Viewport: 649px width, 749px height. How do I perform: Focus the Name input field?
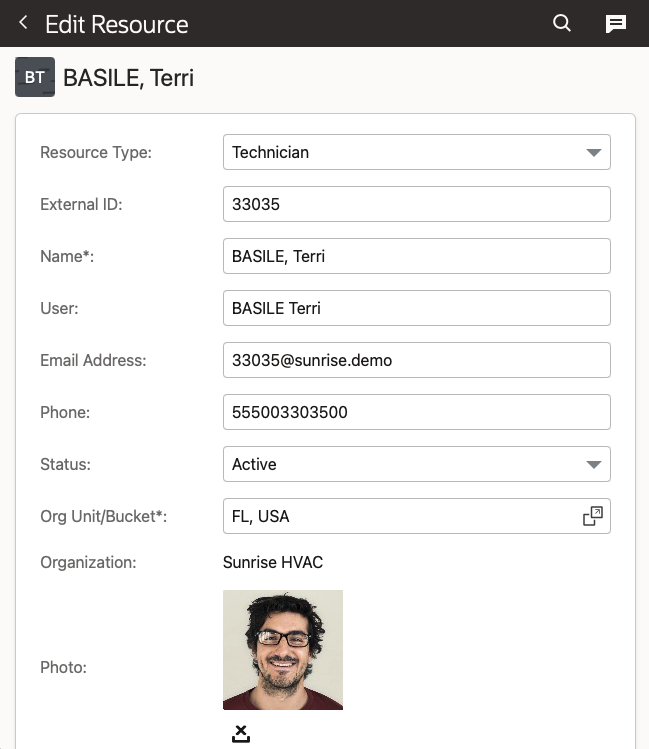[x=416, y=256]
